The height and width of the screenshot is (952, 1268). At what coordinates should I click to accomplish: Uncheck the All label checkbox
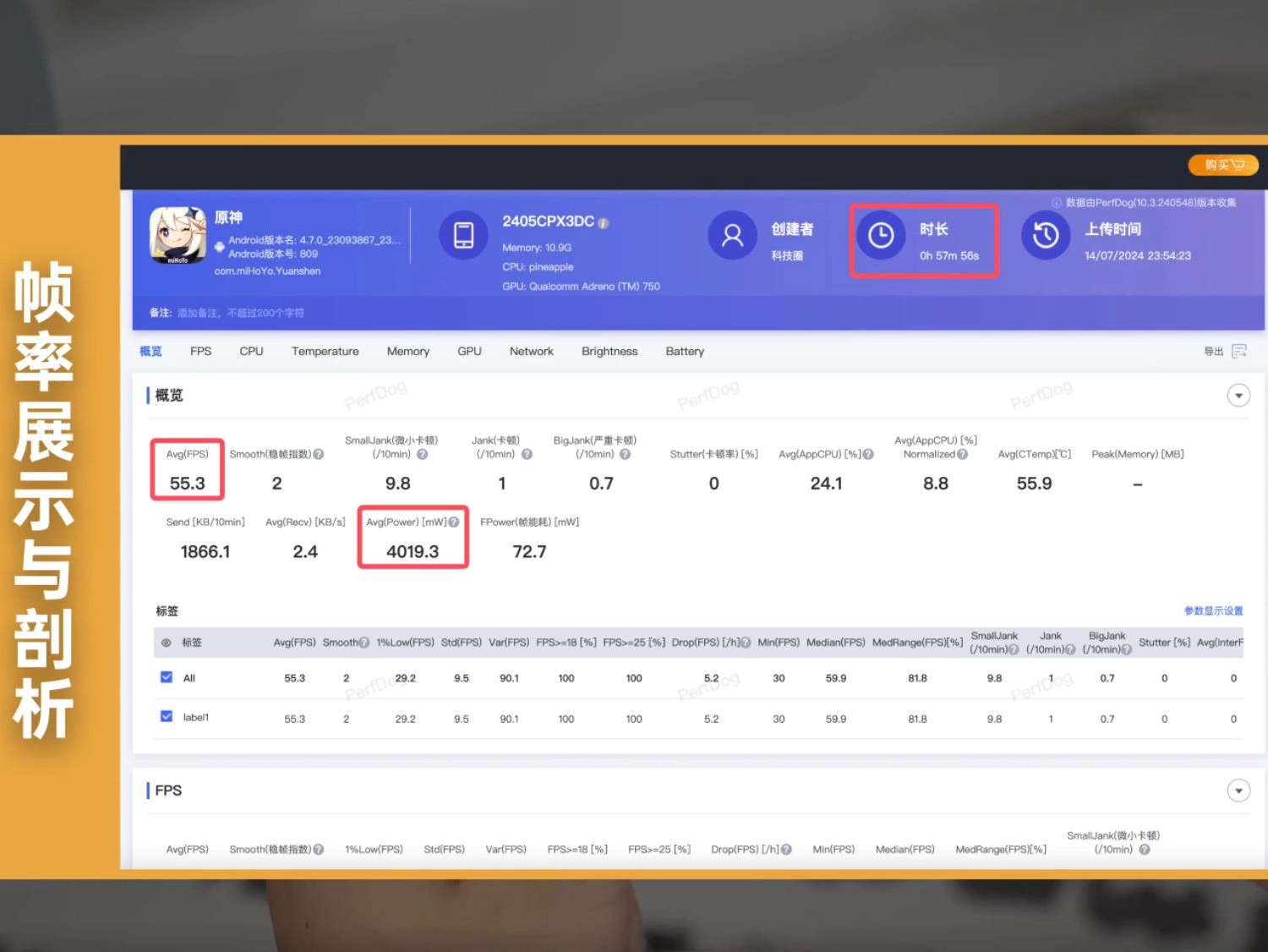167,677
